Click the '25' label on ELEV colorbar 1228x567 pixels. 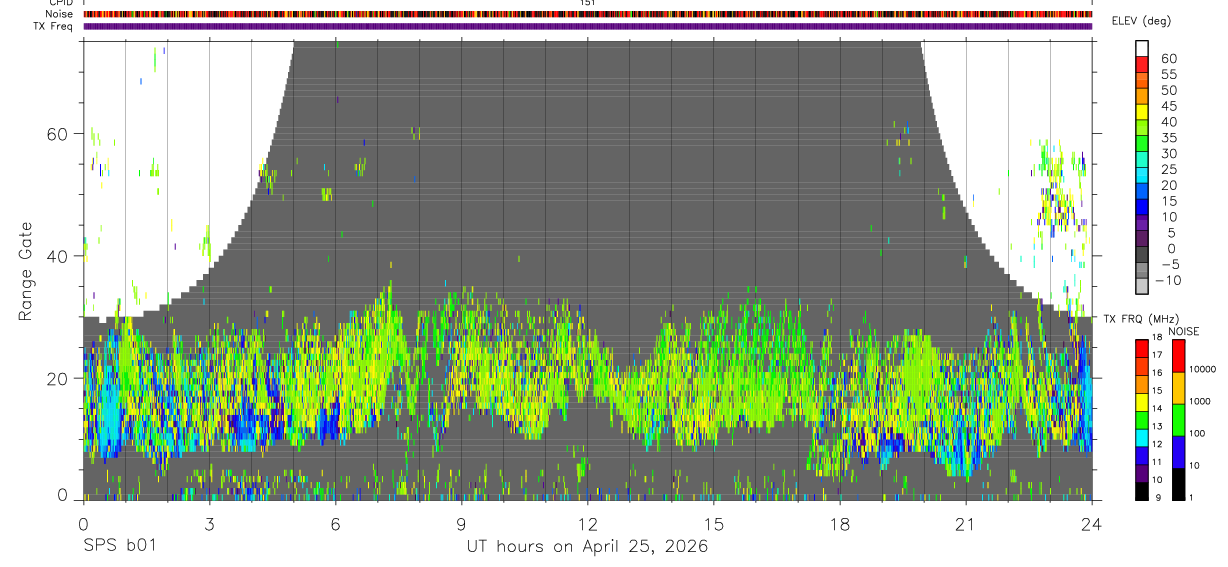click(x=1169, y=169)
